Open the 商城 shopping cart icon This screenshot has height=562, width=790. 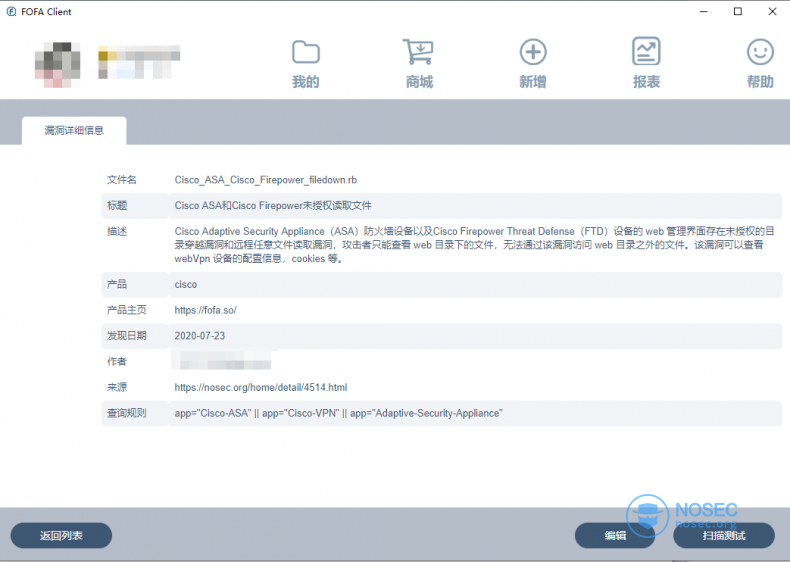418,52
